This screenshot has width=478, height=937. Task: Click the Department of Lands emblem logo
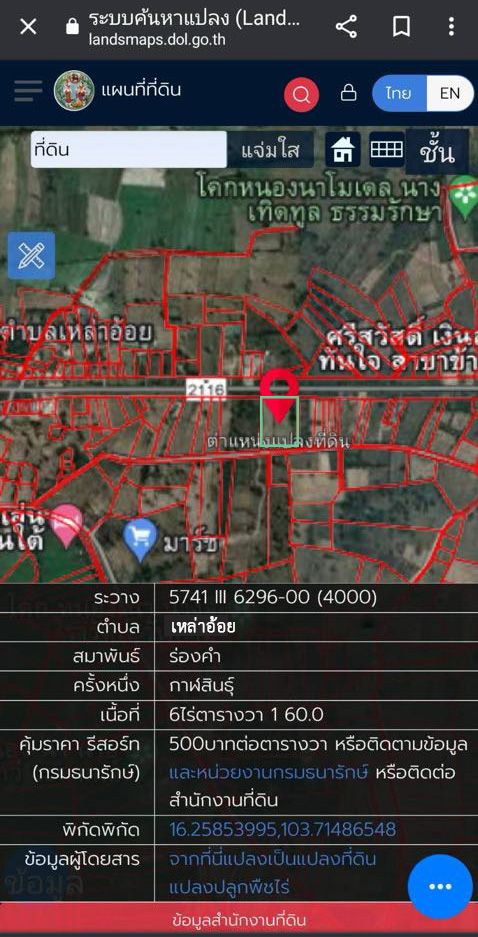74,91
